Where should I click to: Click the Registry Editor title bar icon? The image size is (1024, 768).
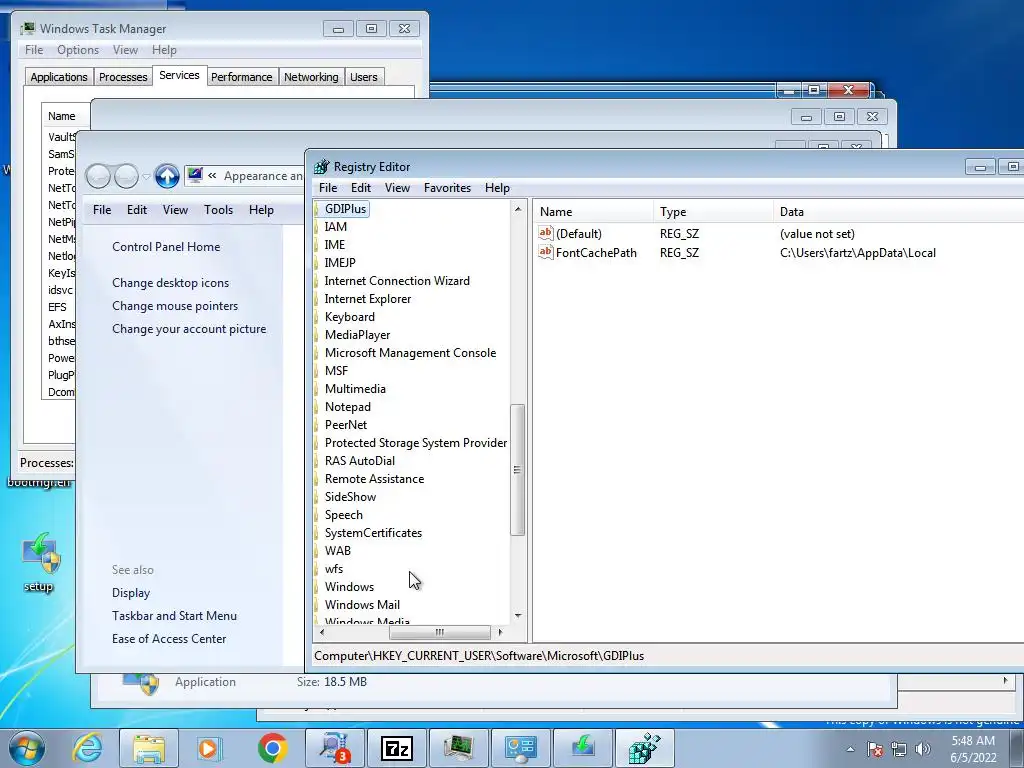pyautogui.click(x=321, y=167)
